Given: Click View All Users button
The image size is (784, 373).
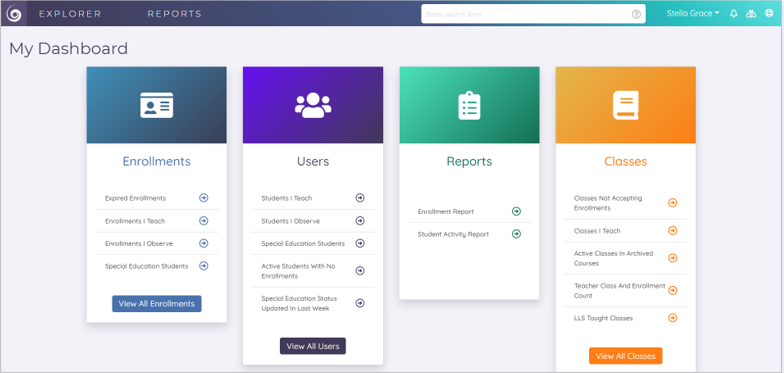Looking at the screenshot, I should pos(313,346).
